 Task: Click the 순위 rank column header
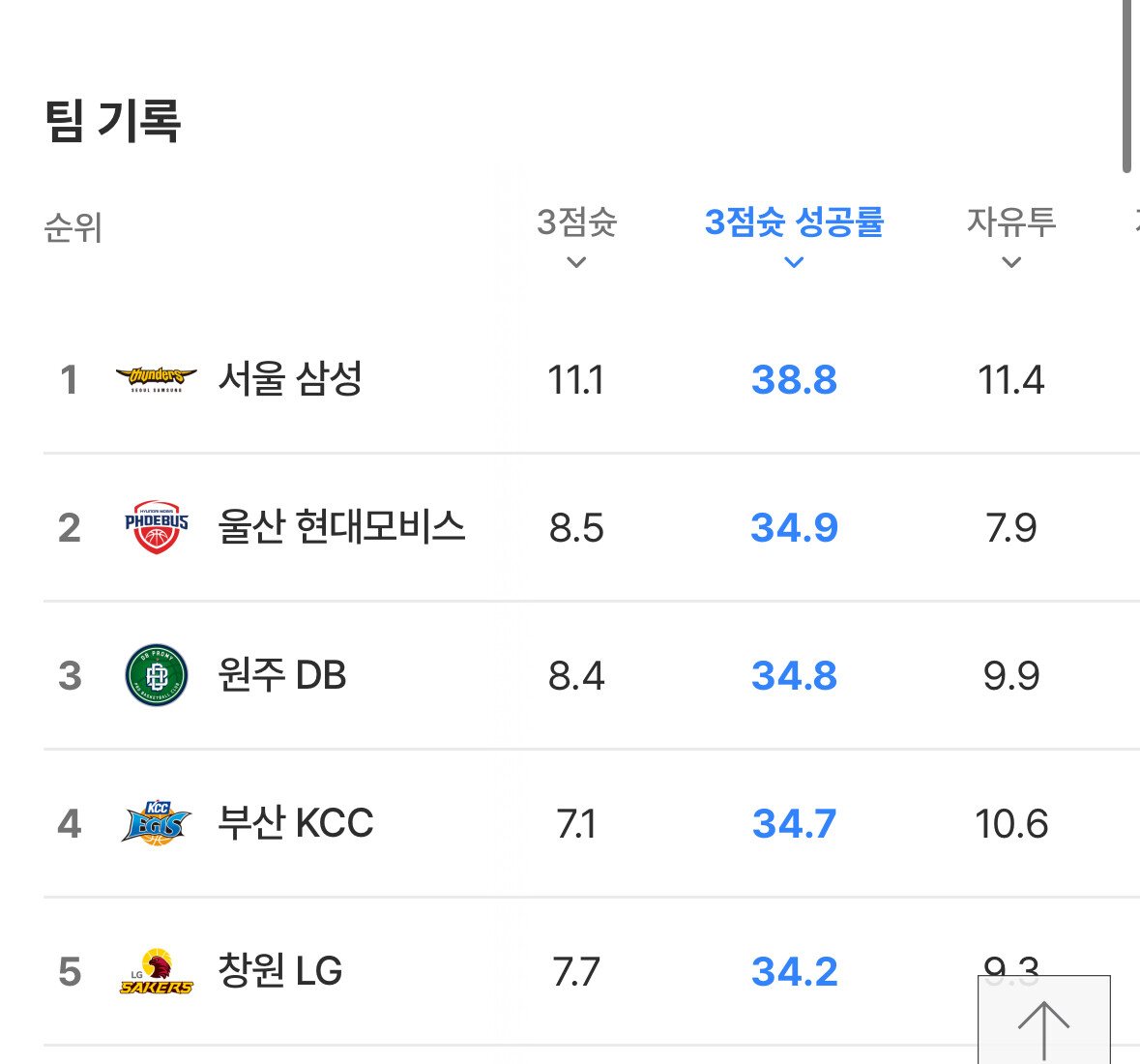pyautogui.click(x=73, y=227)
